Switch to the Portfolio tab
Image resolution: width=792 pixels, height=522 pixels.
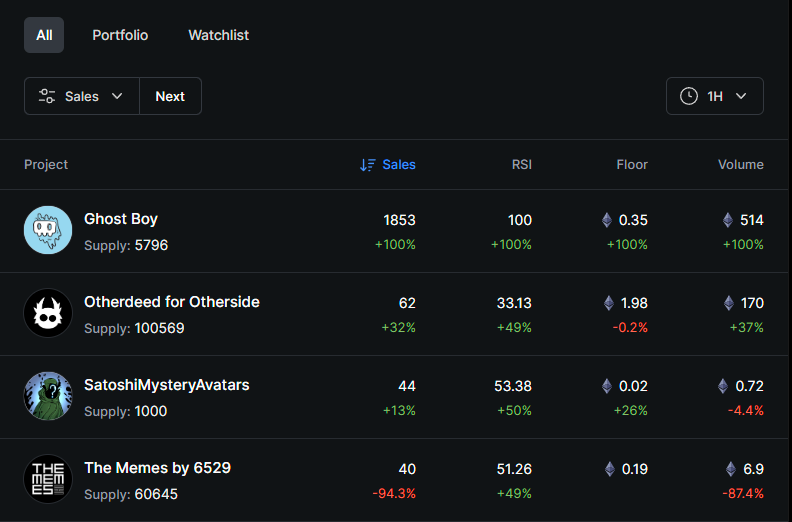[x=120, y=35]
